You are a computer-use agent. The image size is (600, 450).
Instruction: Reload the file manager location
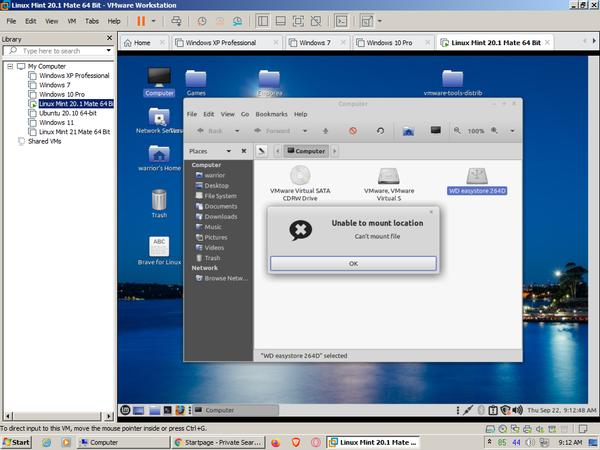click(x=380, y=130)
